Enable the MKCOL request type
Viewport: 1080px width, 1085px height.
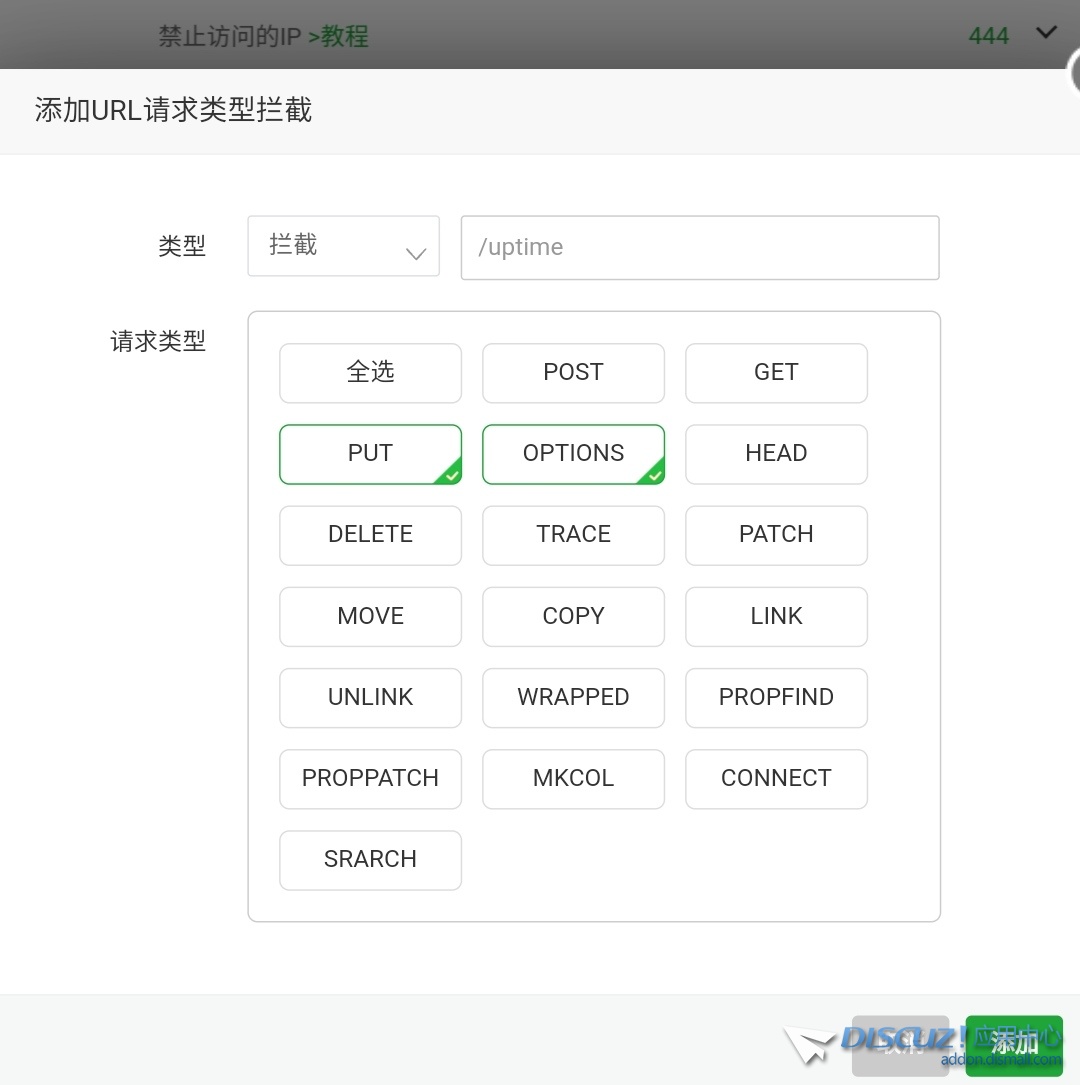point(573,779)
